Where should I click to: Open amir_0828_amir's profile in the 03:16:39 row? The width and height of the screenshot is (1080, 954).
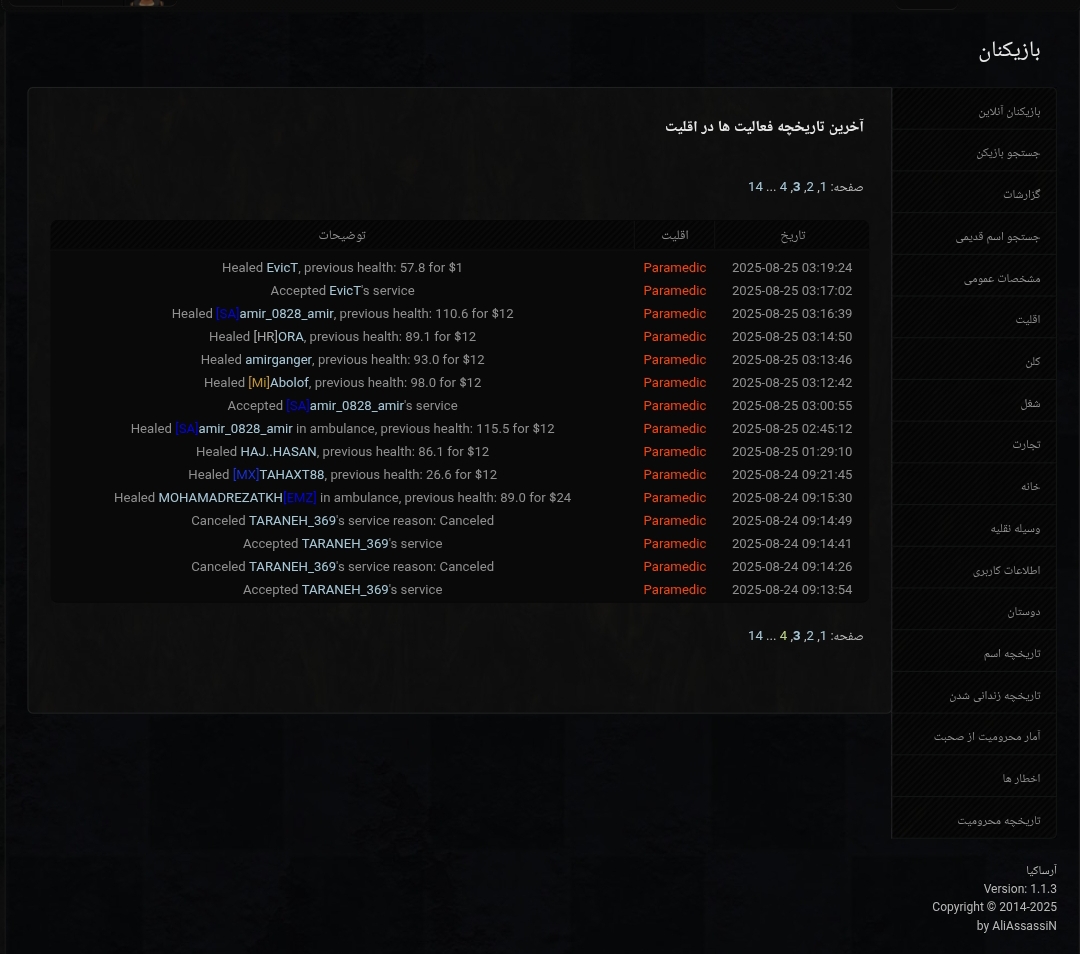click(x=275, y=313)
